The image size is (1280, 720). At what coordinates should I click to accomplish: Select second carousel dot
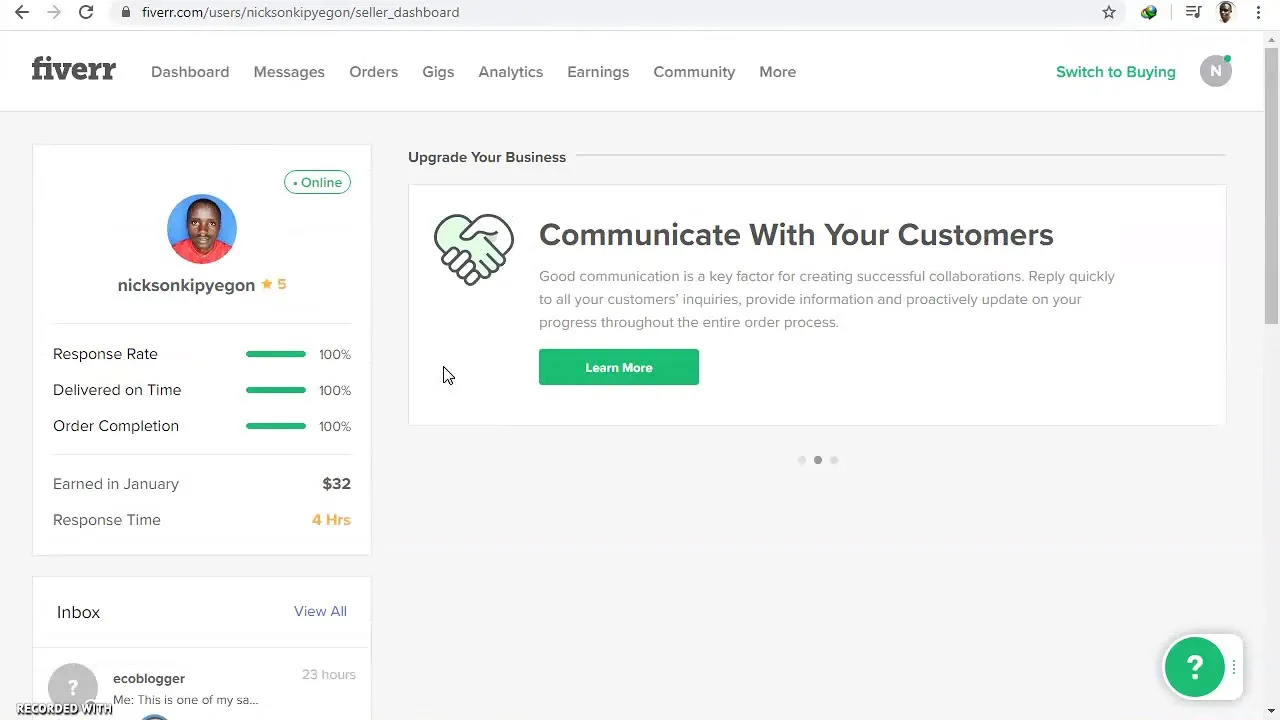(818, 460)
